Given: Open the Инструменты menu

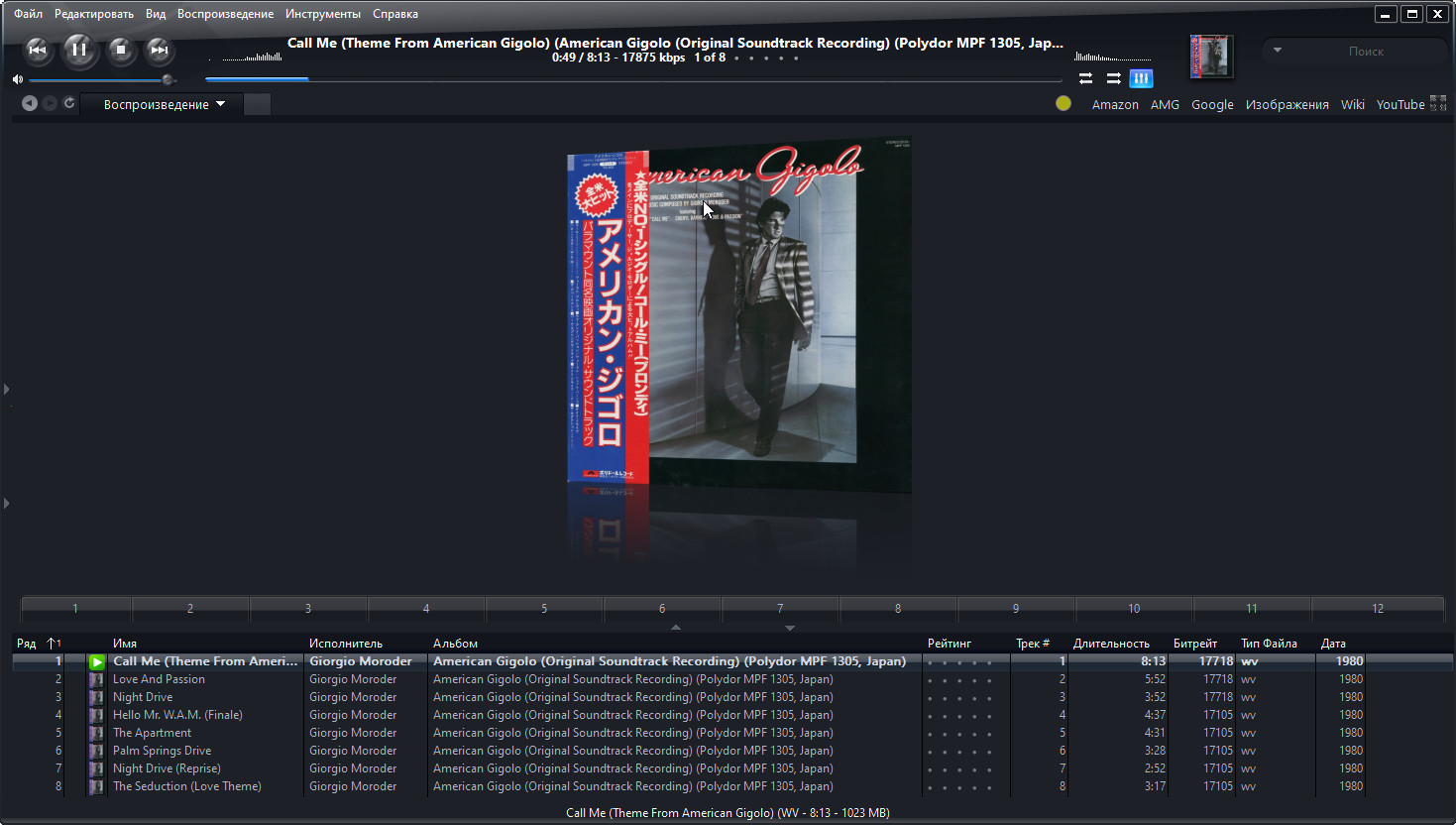Looking at the screenshot, I should click(x=323, y=14).
